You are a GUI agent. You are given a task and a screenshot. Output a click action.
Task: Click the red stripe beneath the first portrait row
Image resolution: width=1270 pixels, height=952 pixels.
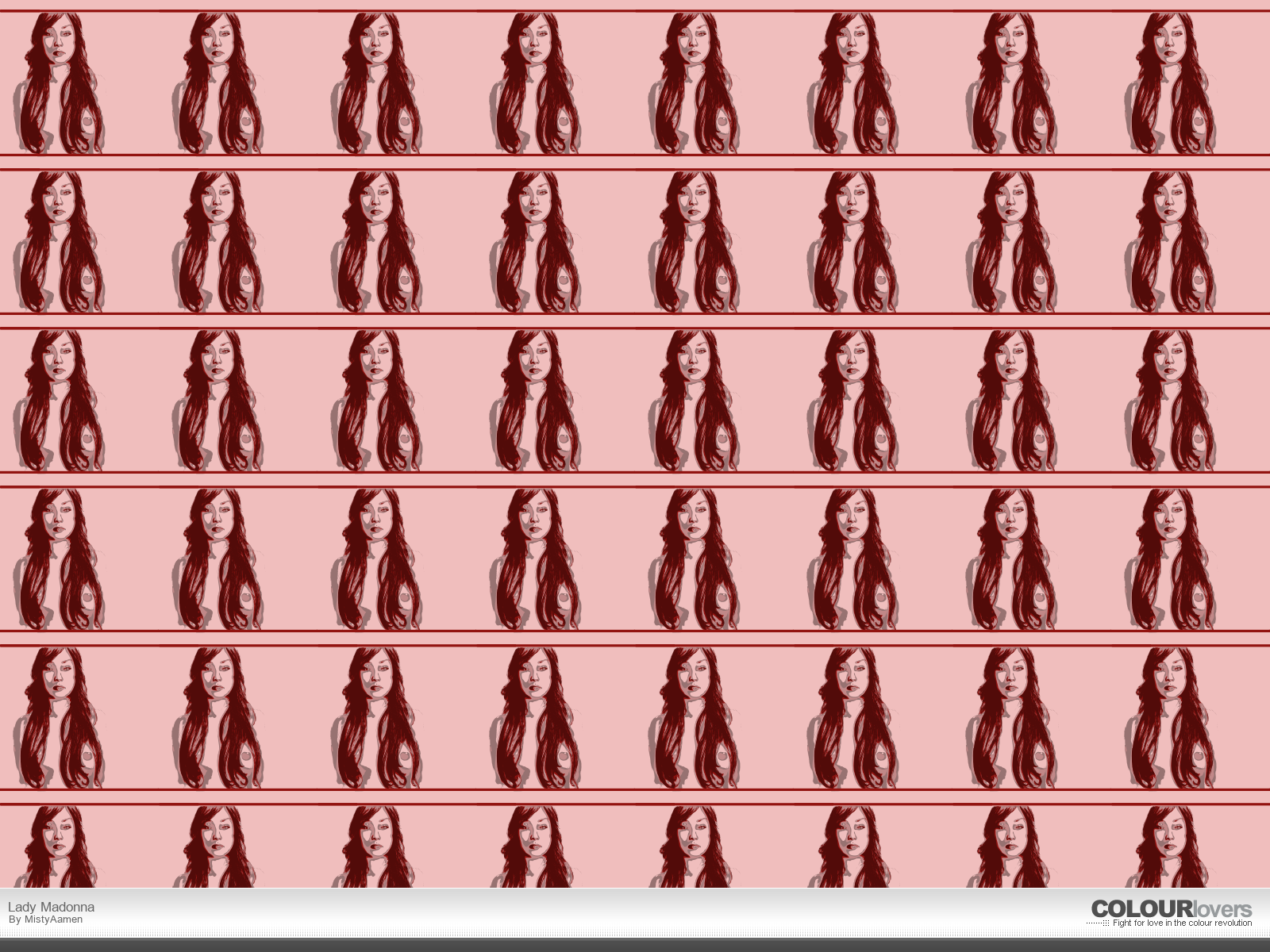(x=635, y=155)
